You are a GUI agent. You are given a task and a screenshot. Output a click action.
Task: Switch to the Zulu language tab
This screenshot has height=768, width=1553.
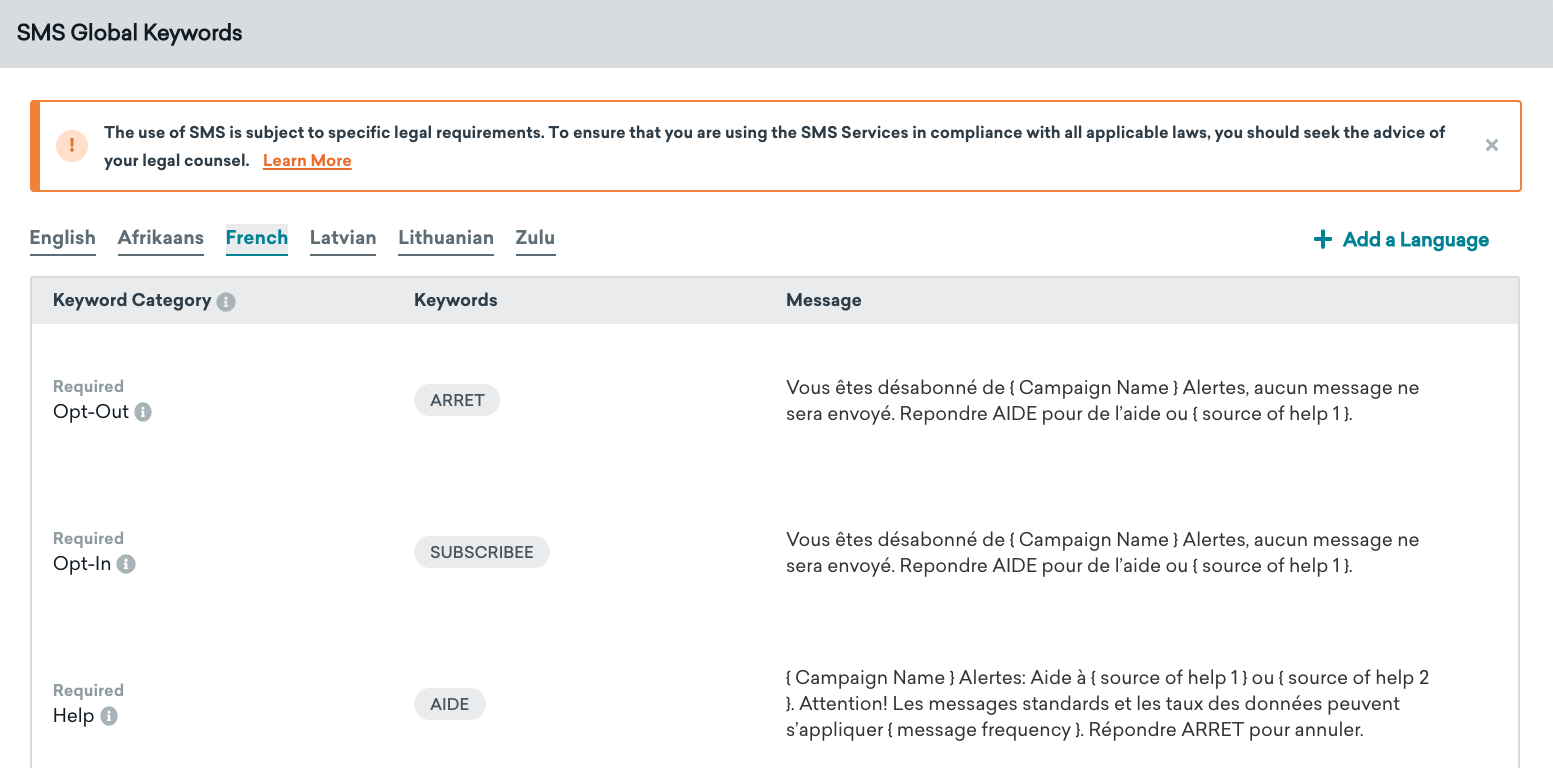coord(535,238)
